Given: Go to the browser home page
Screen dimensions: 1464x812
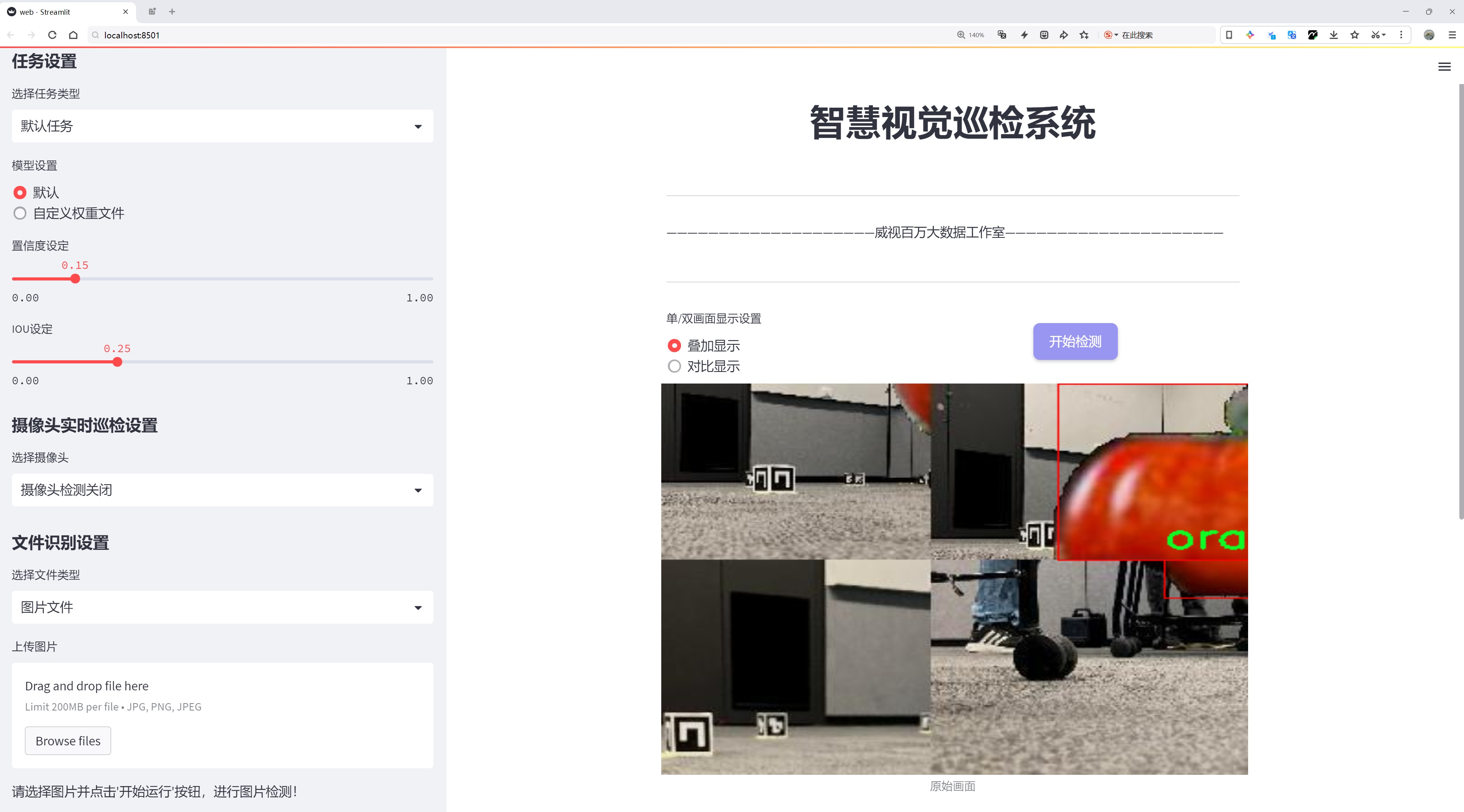Looking at the screenshot, I should point(73,34).
